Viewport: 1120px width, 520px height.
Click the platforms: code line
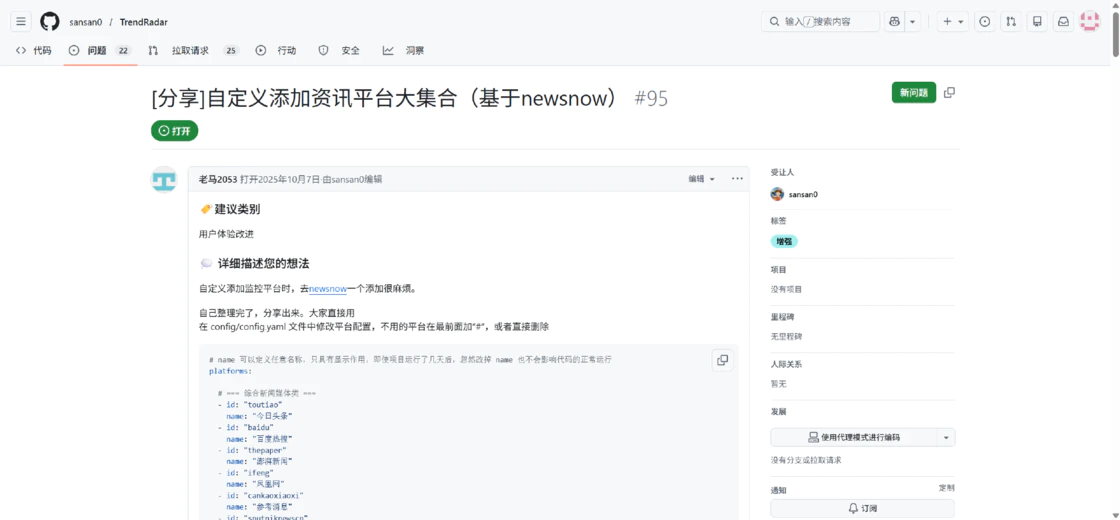231,371
